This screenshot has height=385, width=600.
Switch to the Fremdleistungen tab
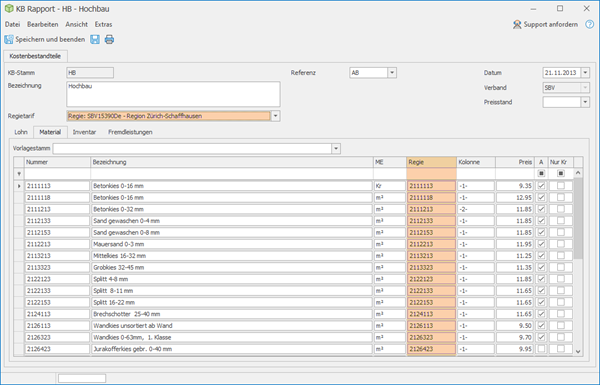tap(130, 132)
